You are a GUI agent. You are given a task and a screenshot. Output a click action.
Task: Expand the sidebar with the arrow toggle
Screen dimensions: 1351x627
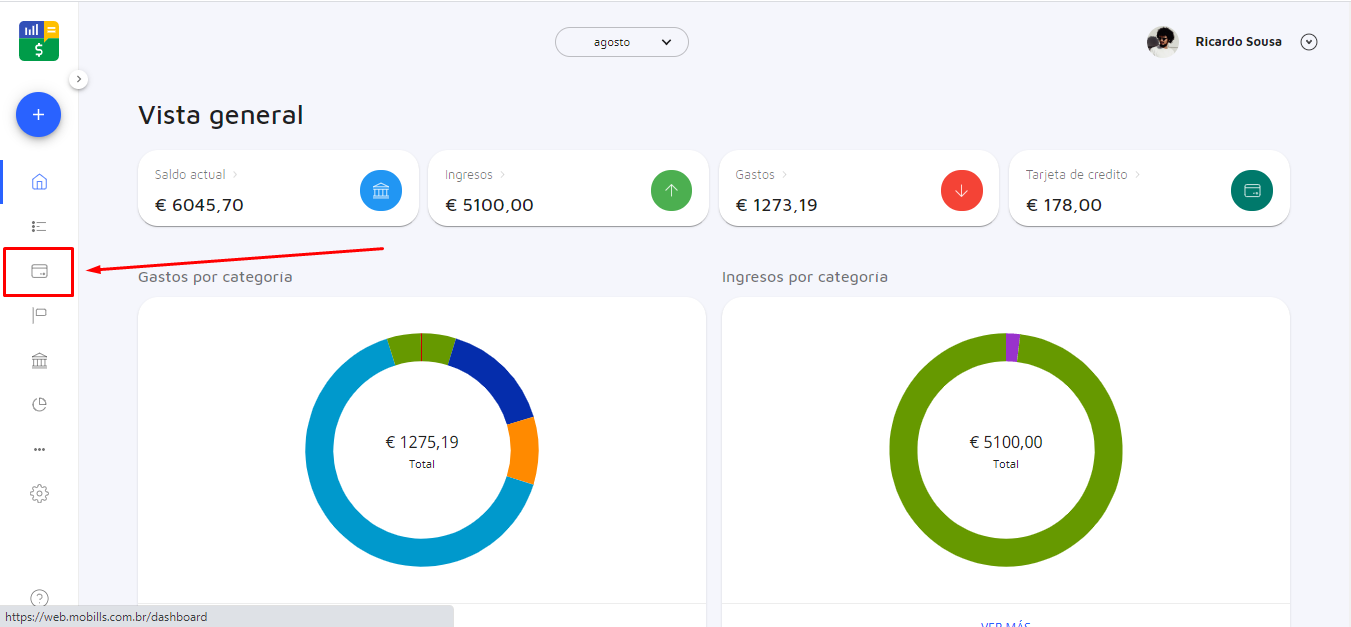[x=79, y=79]
